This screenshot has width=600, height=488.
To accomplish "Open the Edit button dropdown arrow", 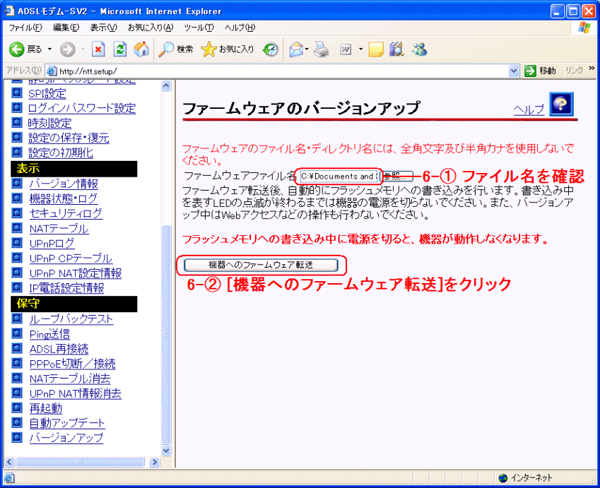I will click(360, 49).
